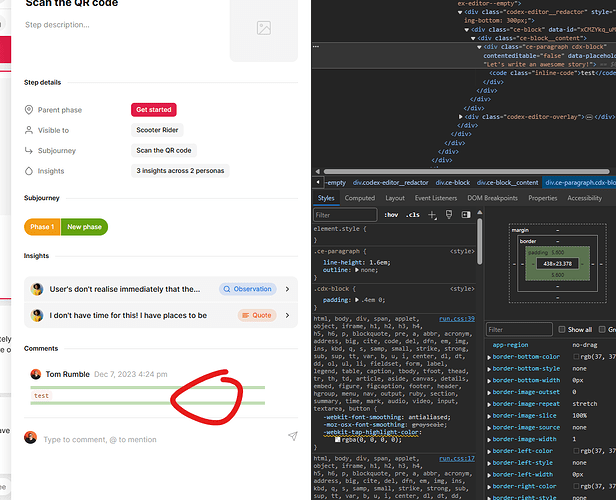This screenshot has width=616, height=500.
Task: Click the Computed pane Filter input
Action: click(519, 329)
